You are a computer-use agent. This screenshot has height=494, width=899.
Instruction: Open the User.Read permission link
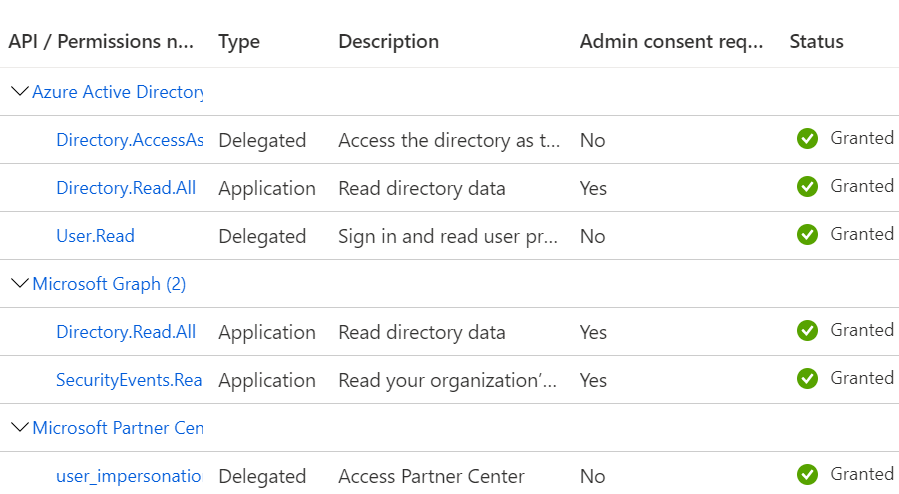click(x=95, y=236)
